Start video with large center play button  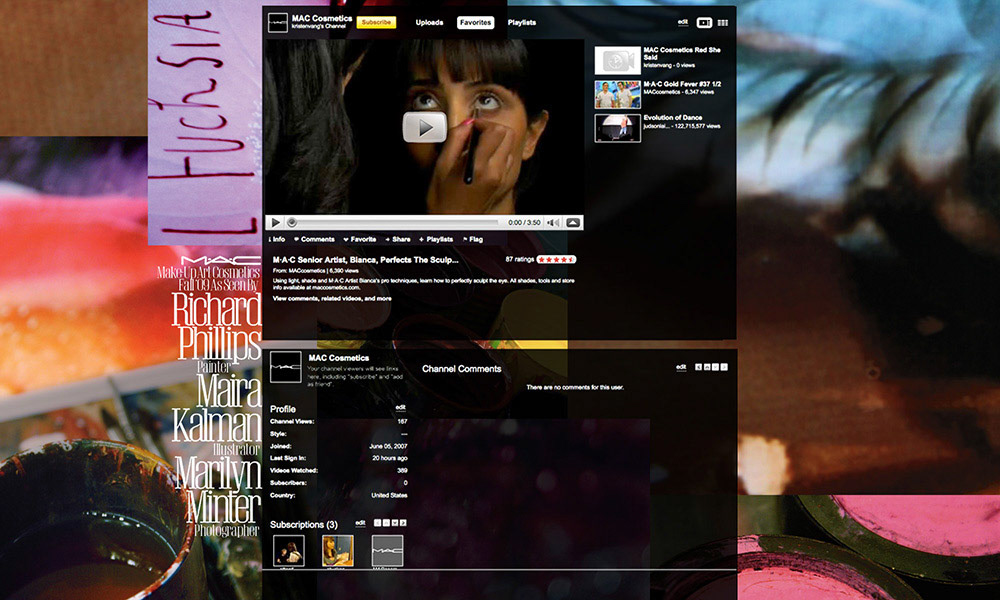click(425, 127)
